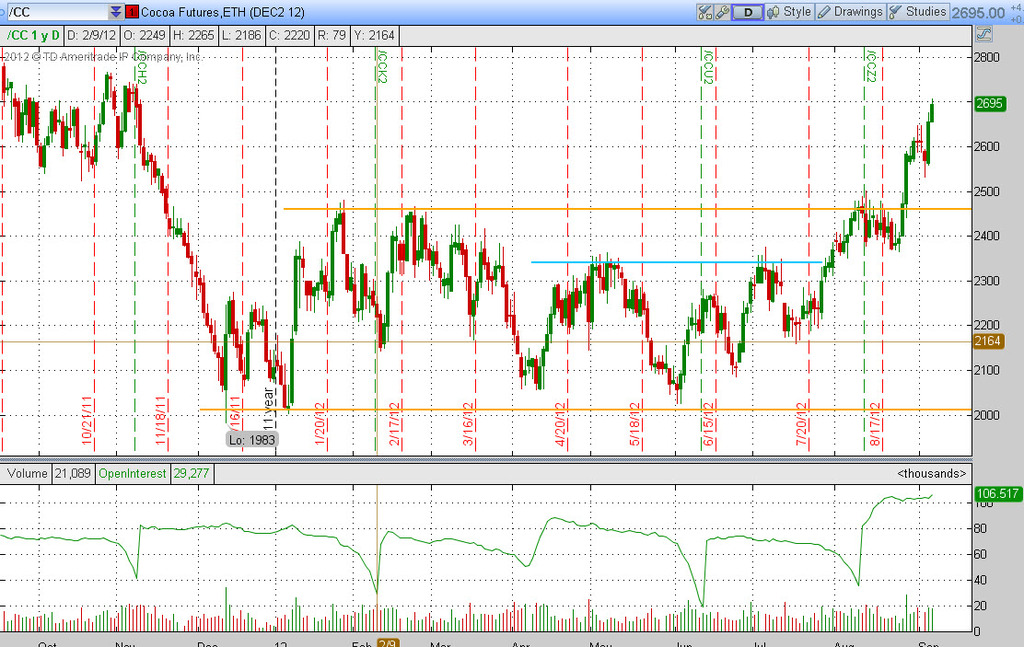Select the upper orange resistance line

tap(600, 209)
